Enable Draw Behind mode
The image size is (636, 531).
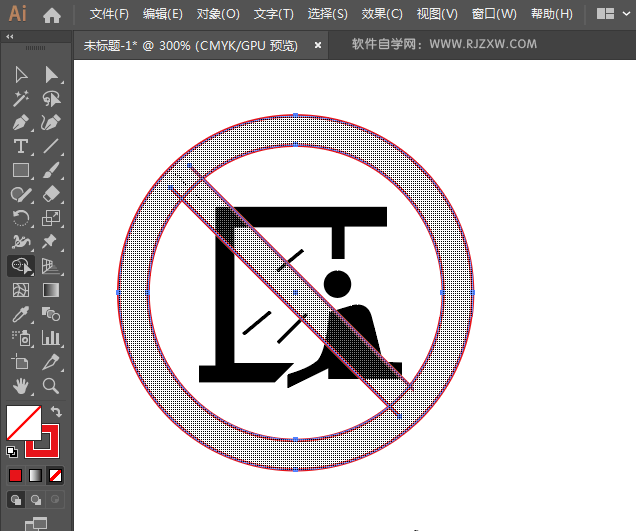tap(36, 500)
